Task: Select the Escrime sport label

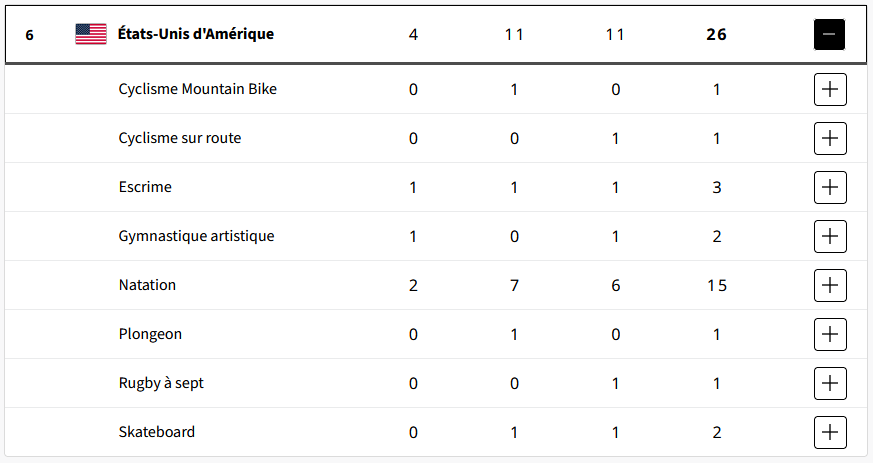Action: (145, 187)
